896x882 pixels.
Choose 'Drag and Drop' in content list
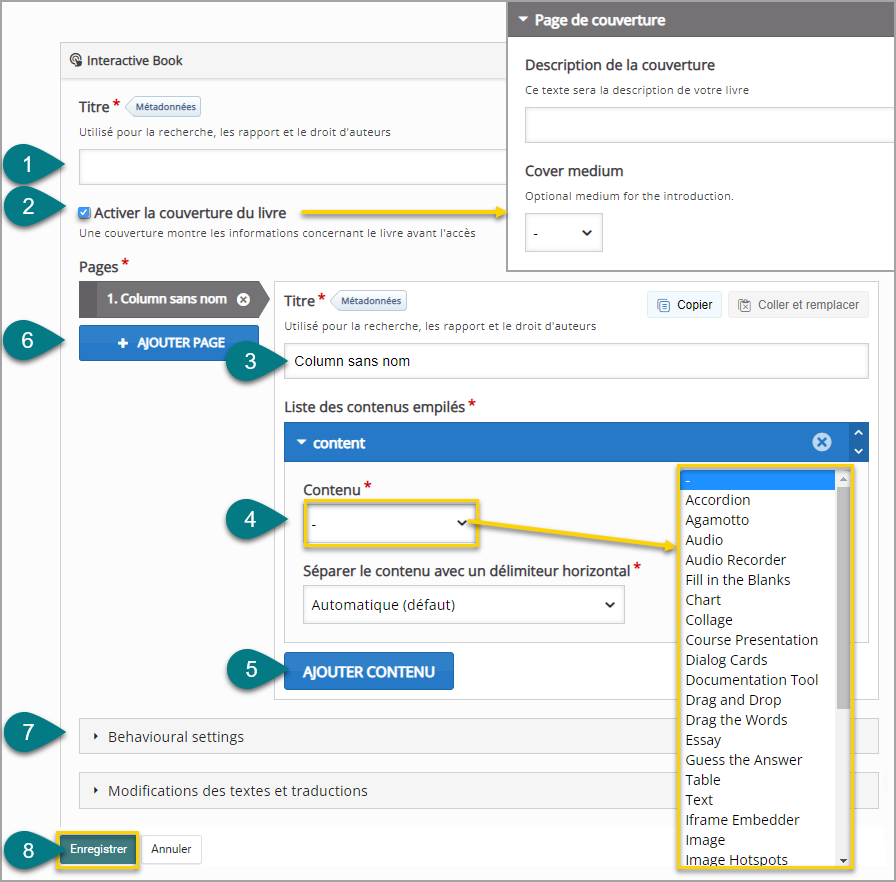[733, 700]
